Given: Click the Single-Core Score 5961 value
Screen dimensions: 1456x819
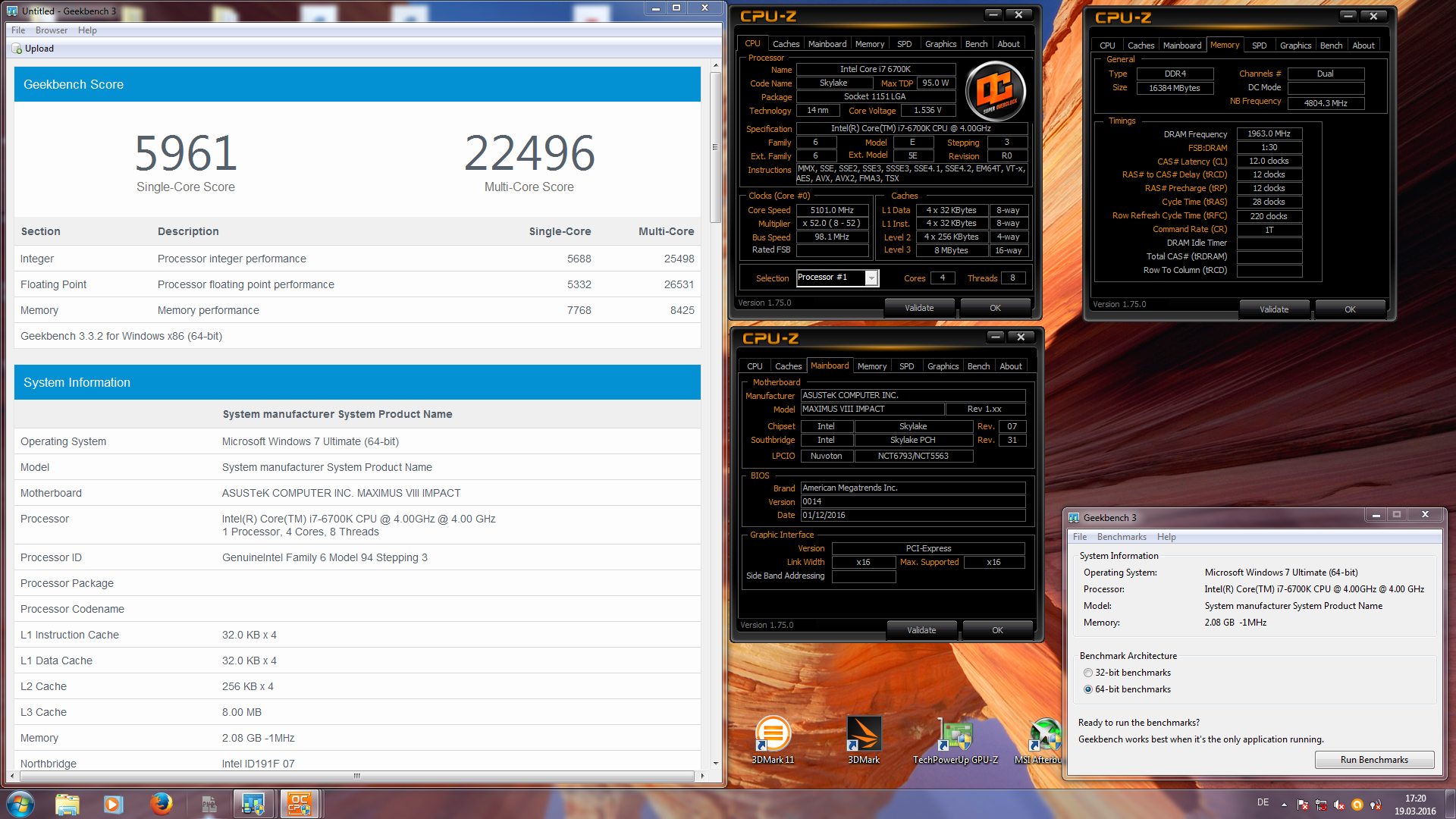Looking at the screenshot, I should [186, 152].
